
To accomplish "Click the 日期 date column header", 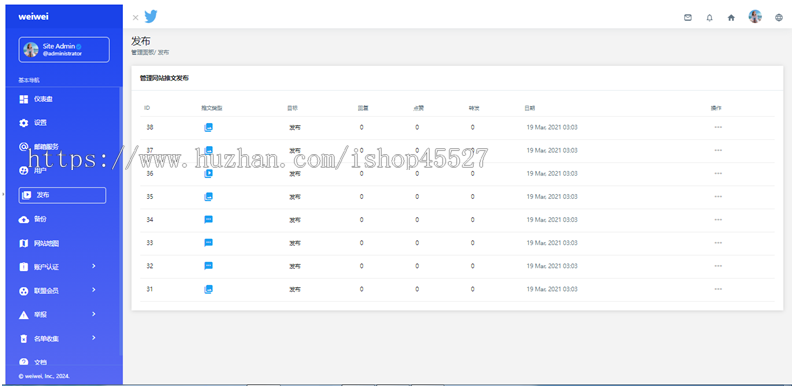I will [529, 108].
